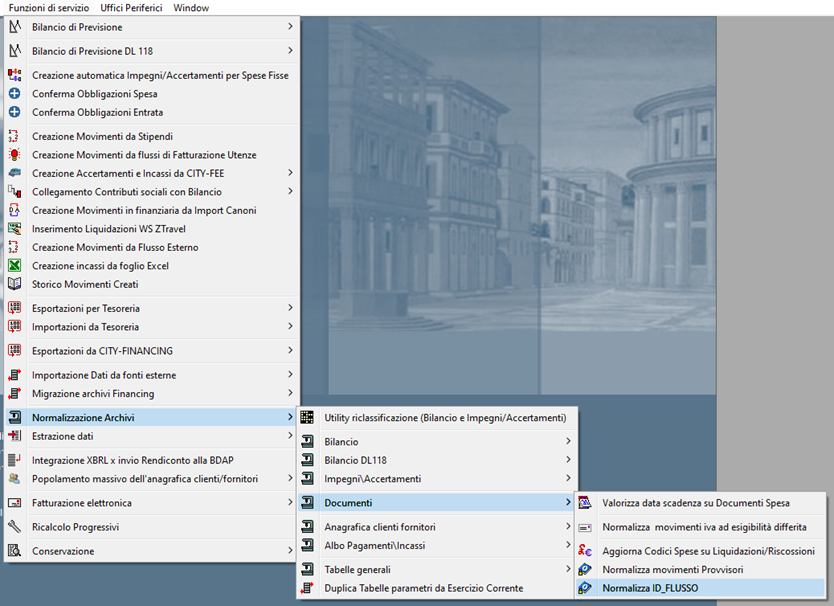Click the book icon for Storico Movimenti Creati
834x606 pixels.
14,284
